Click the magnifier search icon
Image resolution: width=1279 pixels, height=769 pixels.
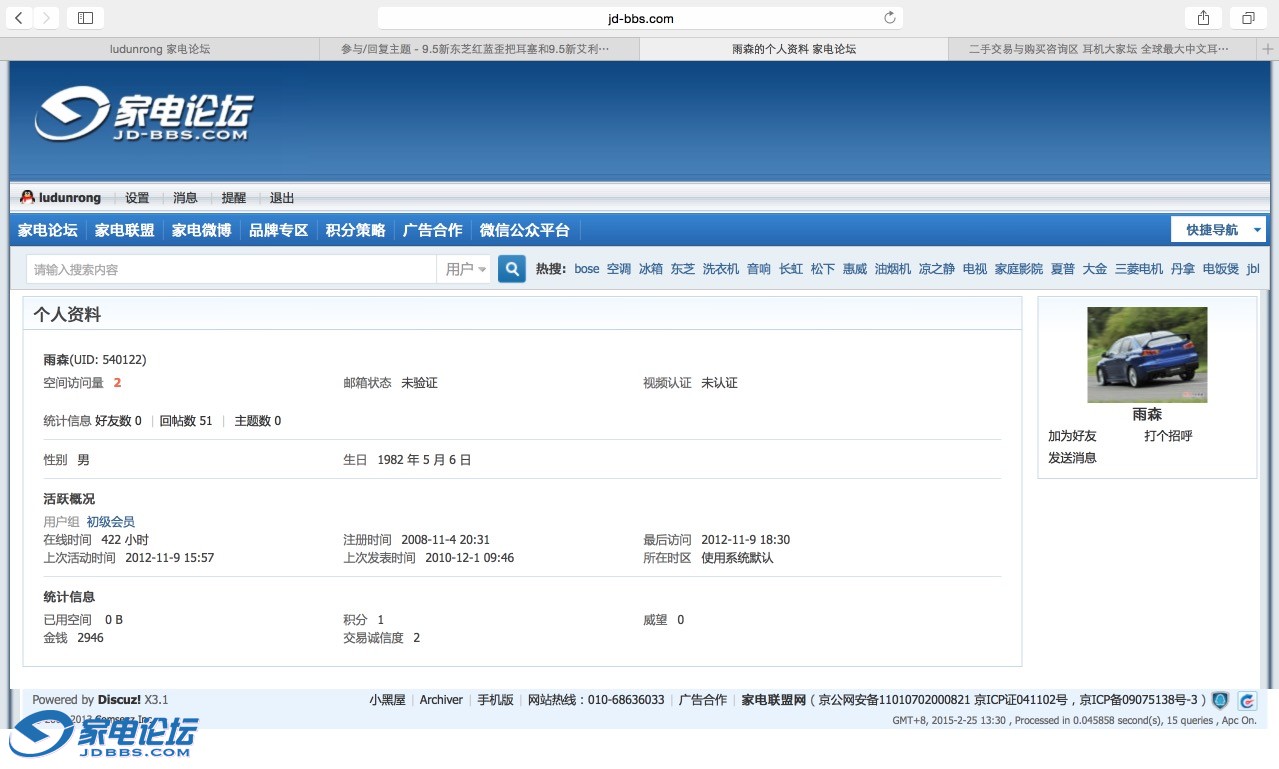pos(511,269)
